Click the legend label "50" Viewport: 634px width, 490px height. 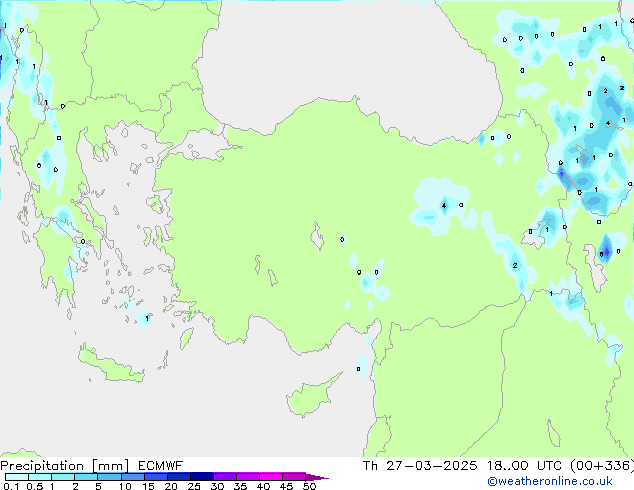309,486
